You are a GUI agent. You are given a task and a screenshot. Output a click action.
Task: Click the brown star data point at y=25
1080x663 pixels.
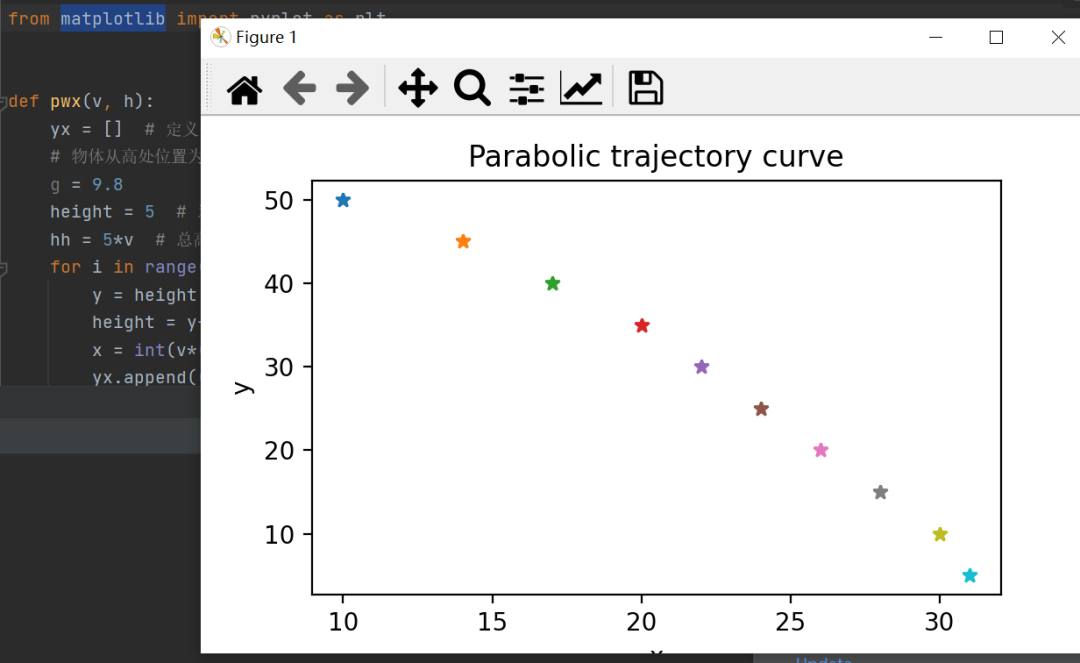pos(761,409)
